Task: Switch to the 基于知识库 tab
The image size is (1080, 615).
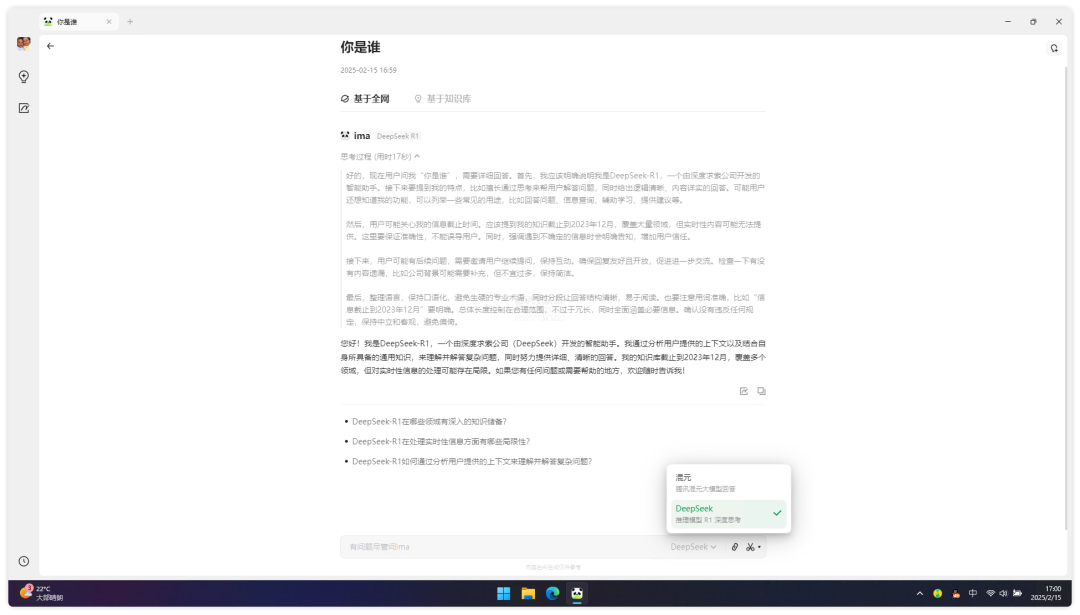Action: click(x=443, y=99)
